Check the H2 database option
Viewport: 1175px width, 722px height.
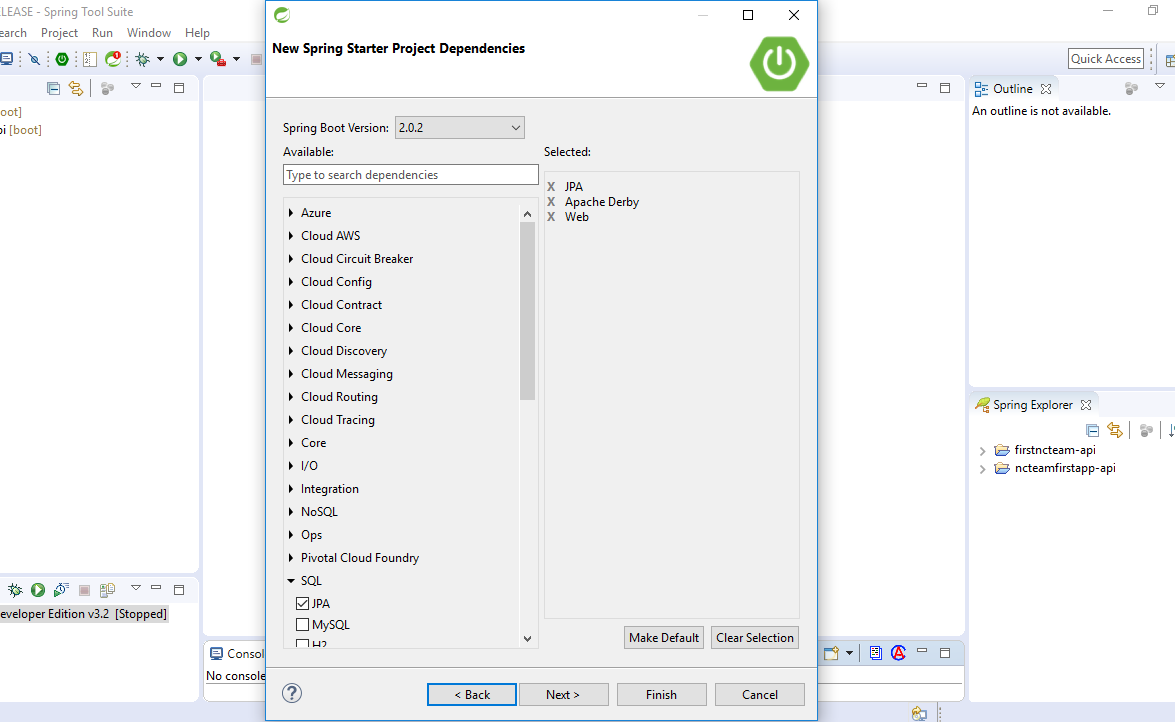303,644
